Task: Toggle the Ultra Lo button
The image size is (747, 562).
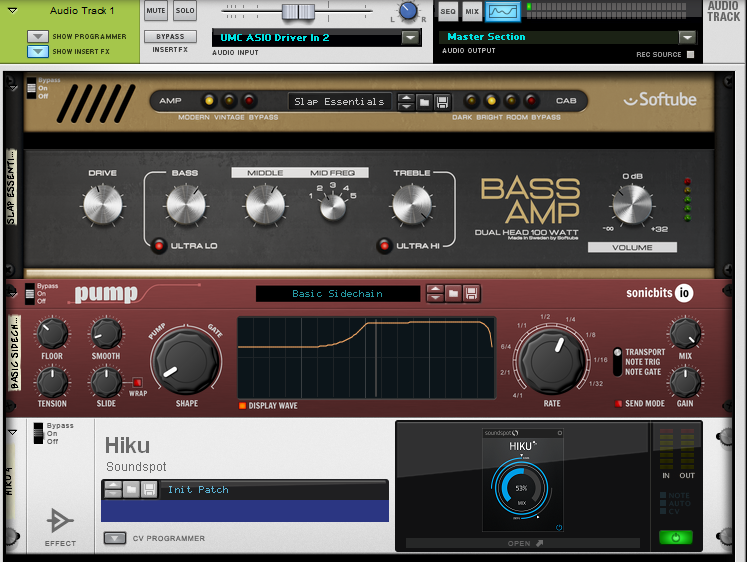Action: tap(158, 245)
